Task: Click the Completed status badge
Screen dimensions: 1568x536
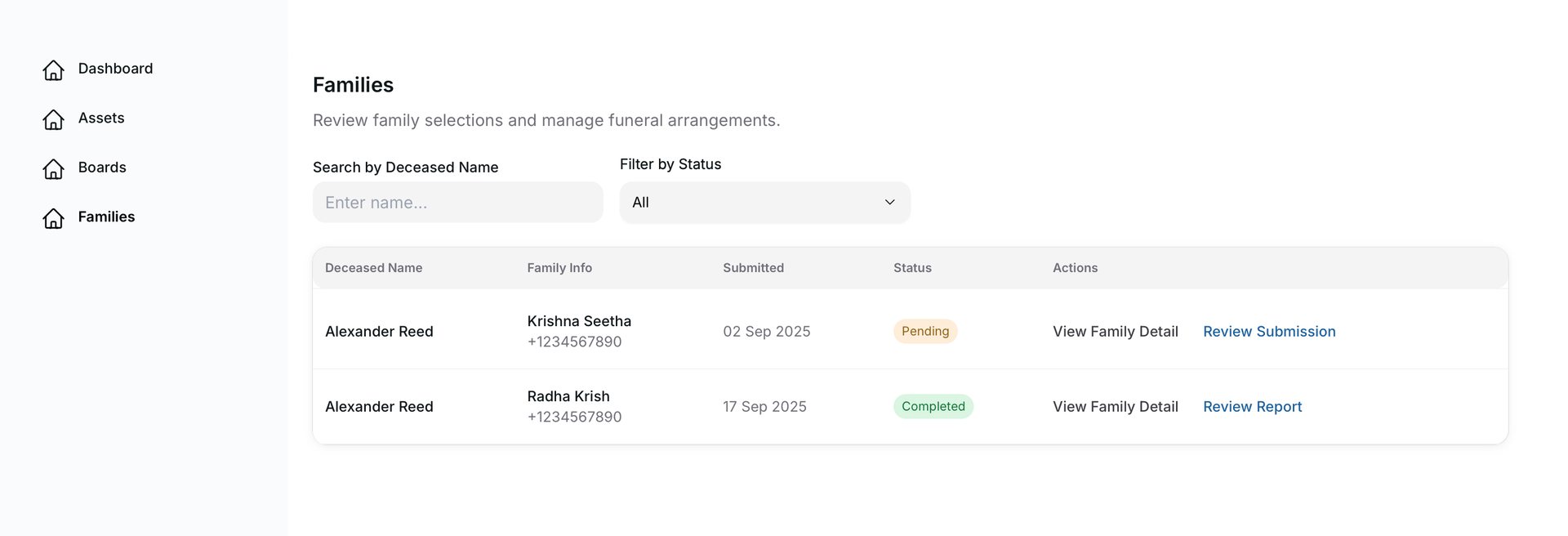Action: [933, 407]
